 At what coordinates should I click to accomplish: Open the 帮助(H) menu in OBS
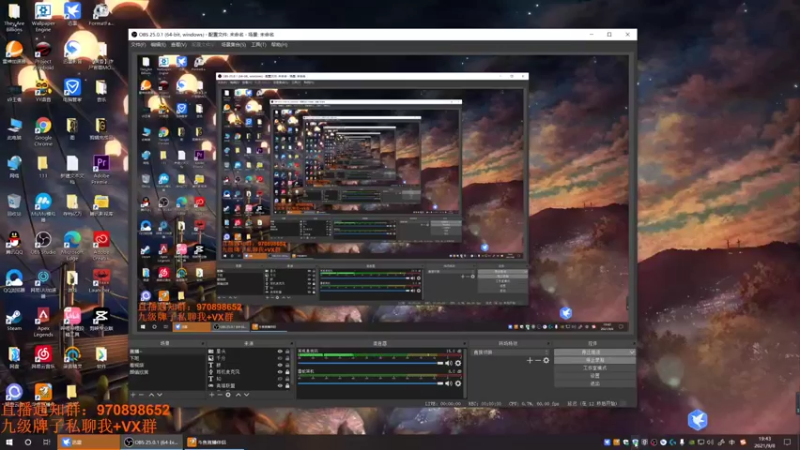click(279, 45)
